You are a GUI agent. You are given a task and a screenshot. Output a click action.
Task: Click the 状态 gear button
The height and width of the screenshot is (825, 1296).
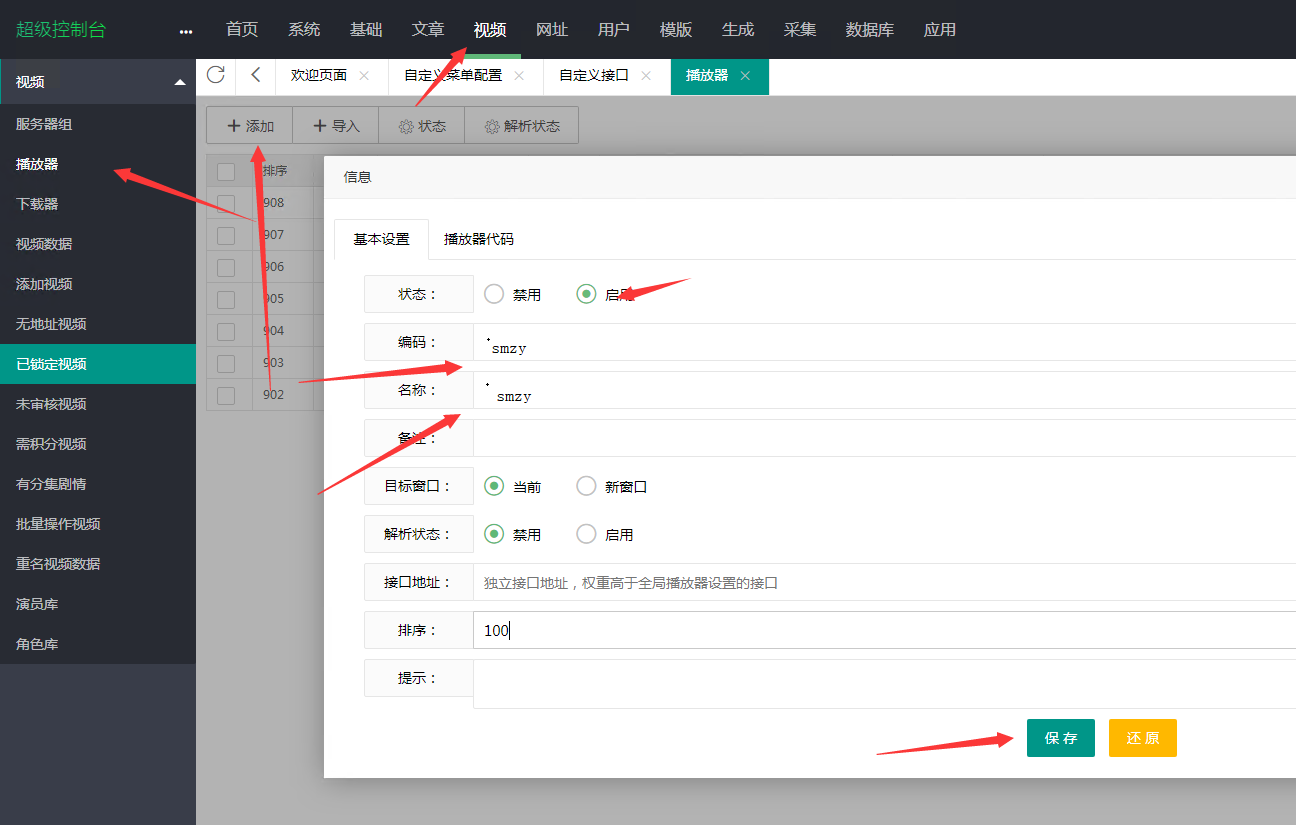(x=421, y=126)
